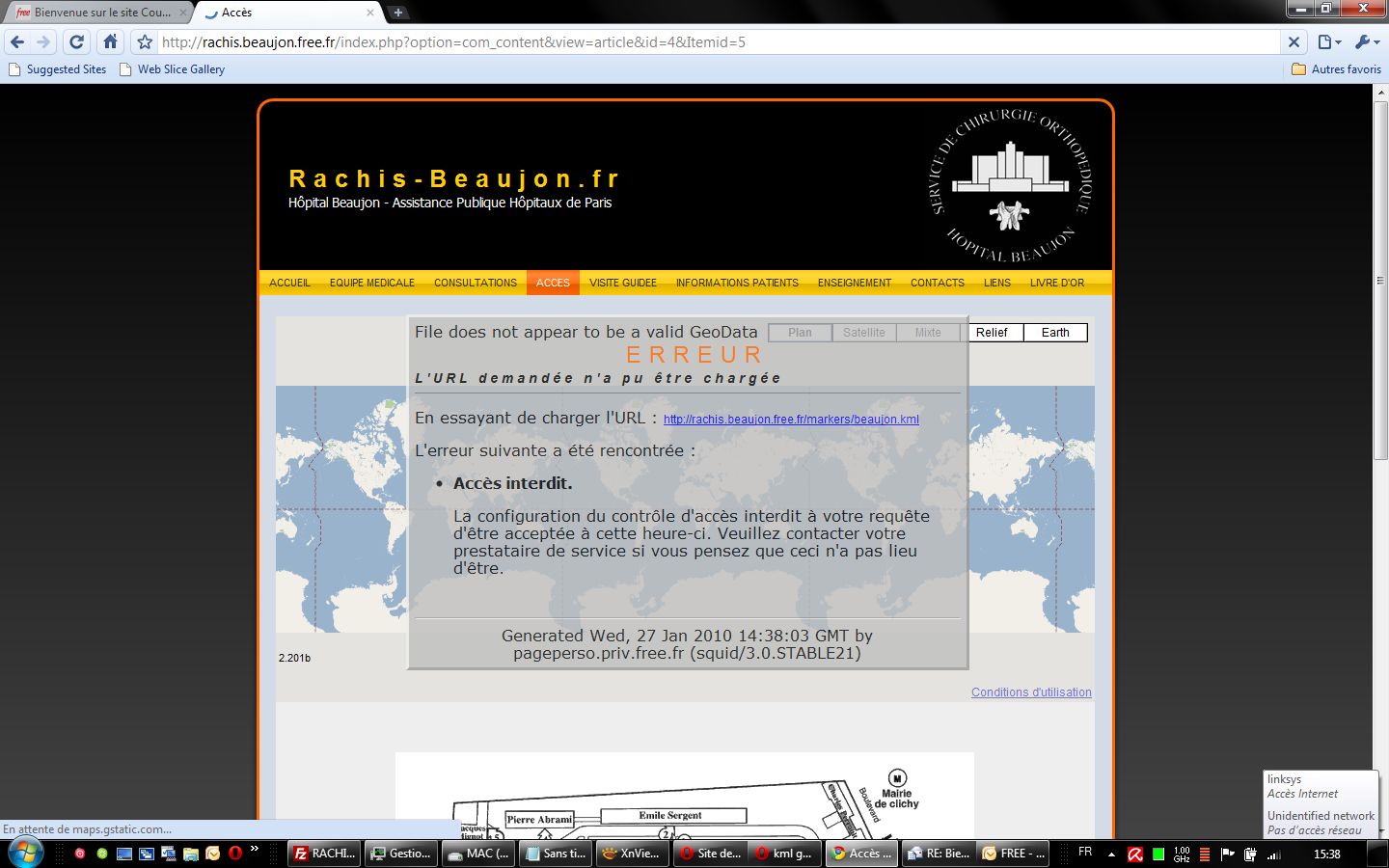Open the EQUIPE MEDICALE menu item
Viewport: 1389px width, 868px height.
(x=372, y=283)
